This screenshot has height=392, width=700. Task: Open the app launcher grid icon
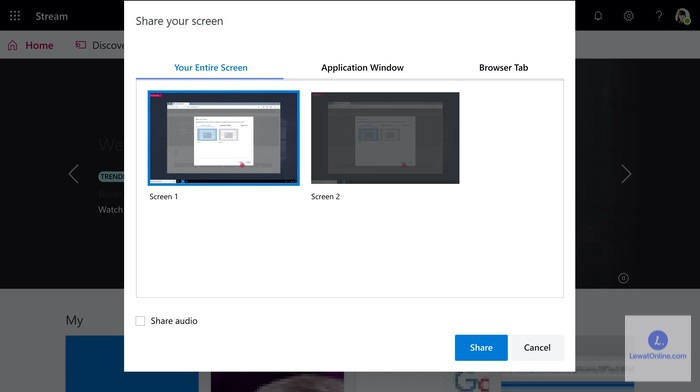(15, 16)
